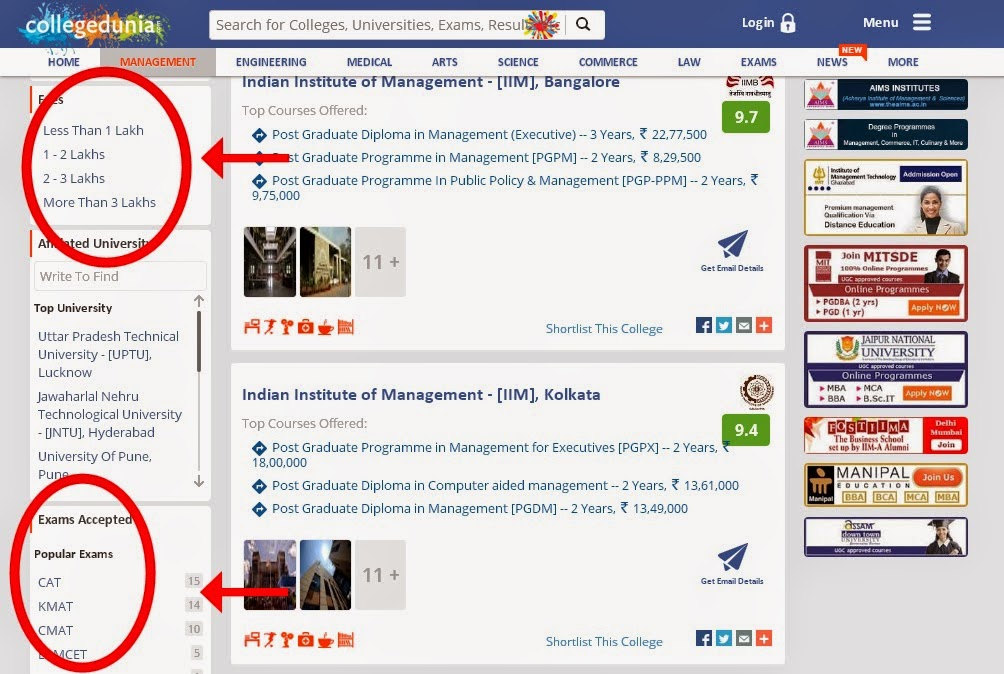Open the NEWS tab

pyautogui.click(x=832, y=62)
